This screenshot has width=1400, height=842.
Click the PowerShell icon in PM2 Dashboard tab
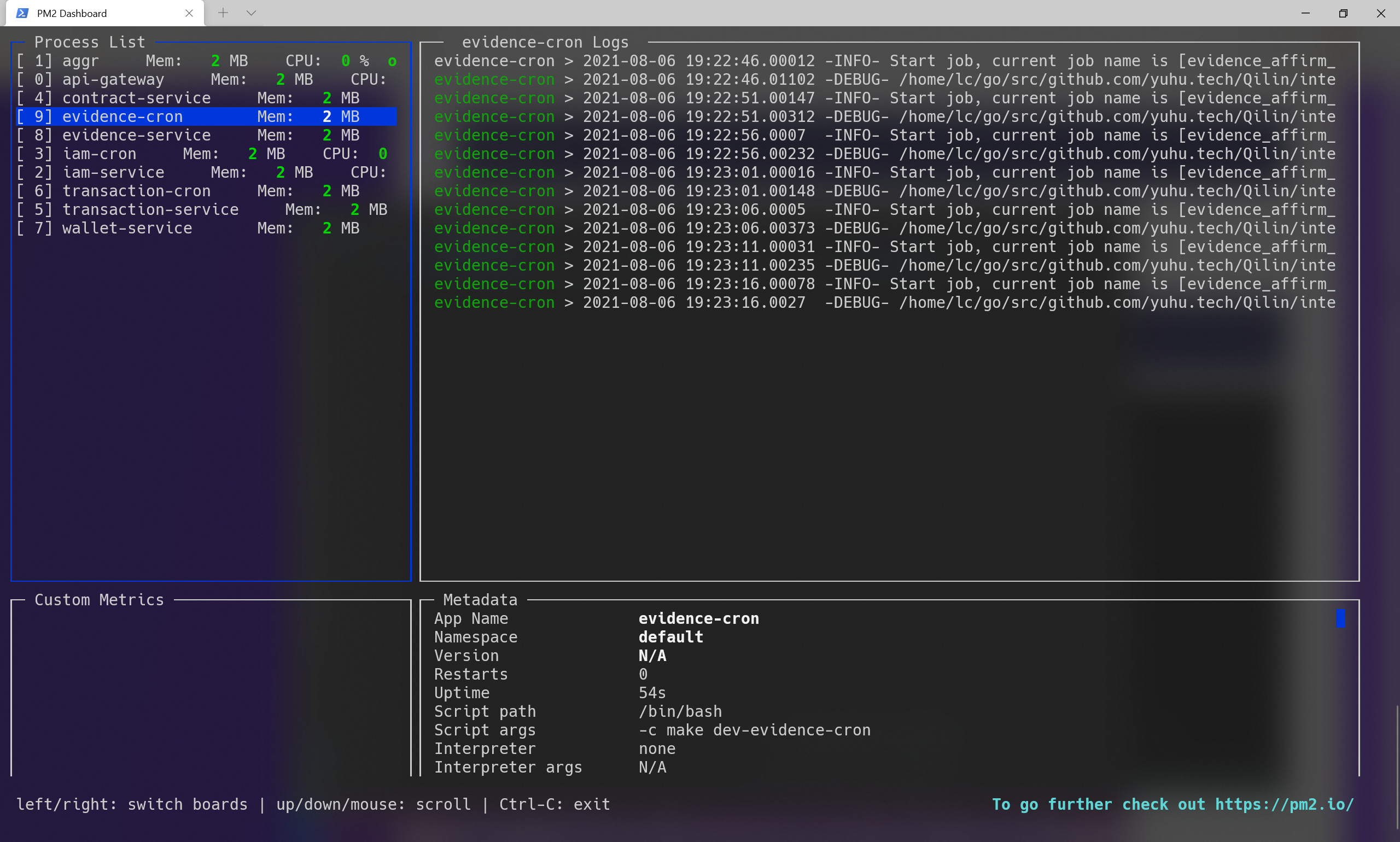(22, 13)
